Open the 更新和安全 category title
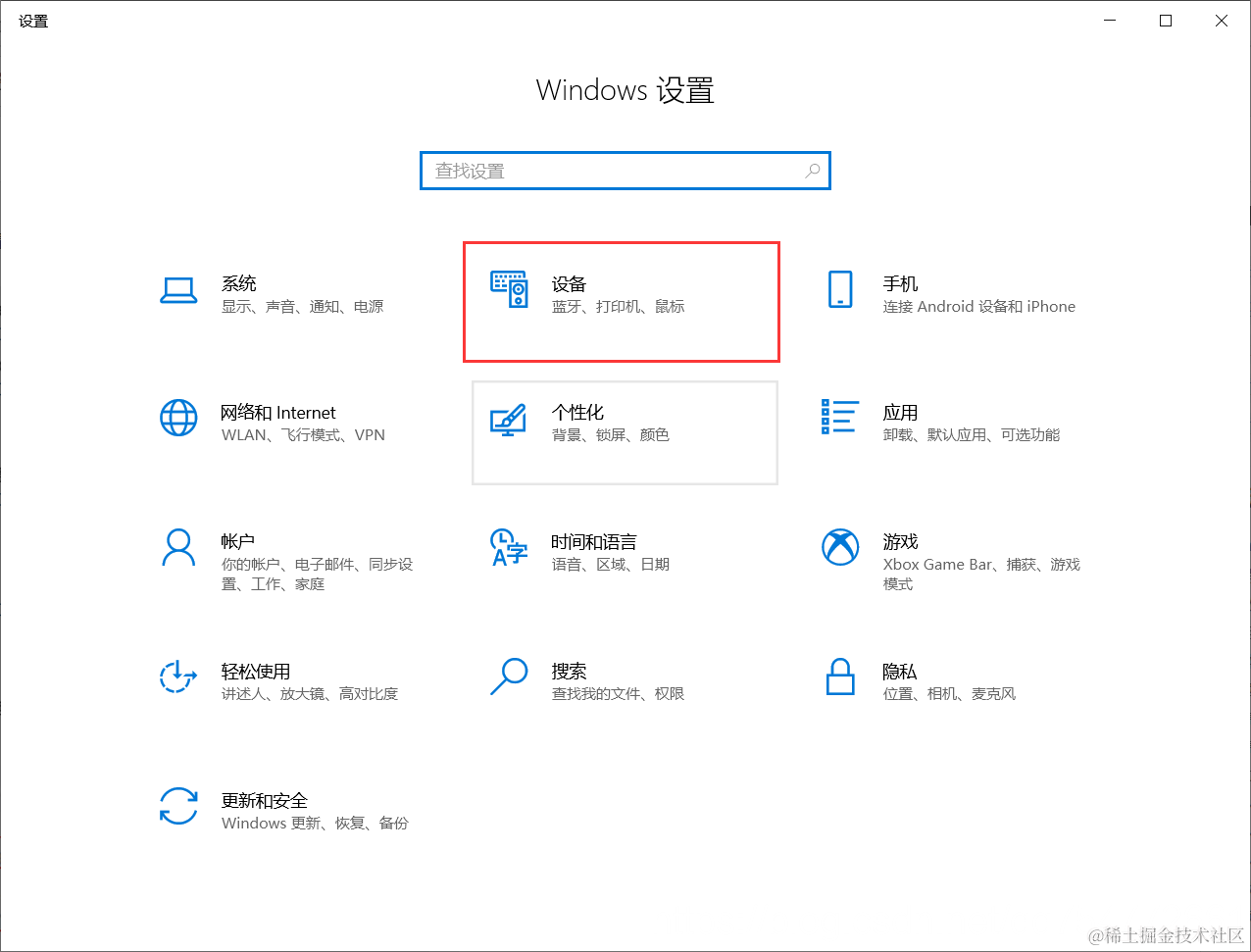Screen dimensions: 1251x952 coord(265,800)
